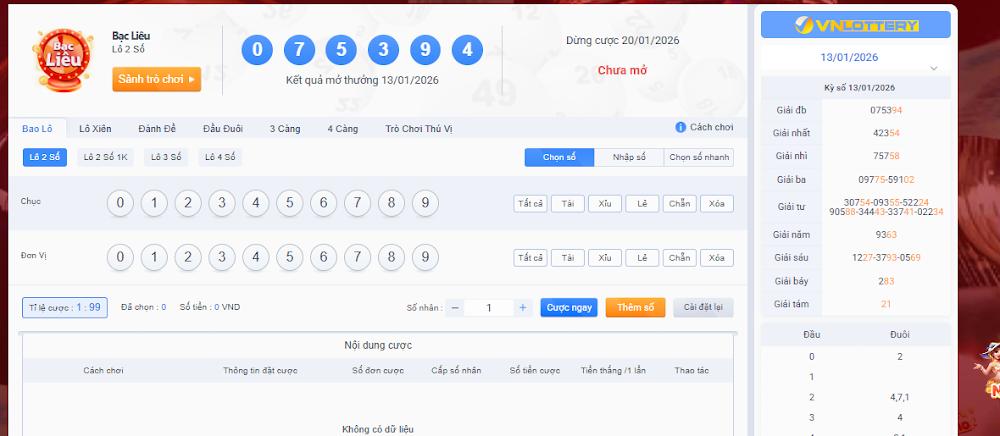Toggle number 1 in the Chục row
This screenshot has height=436, width=1000.
pyautogui.click(x=154, y=203)
